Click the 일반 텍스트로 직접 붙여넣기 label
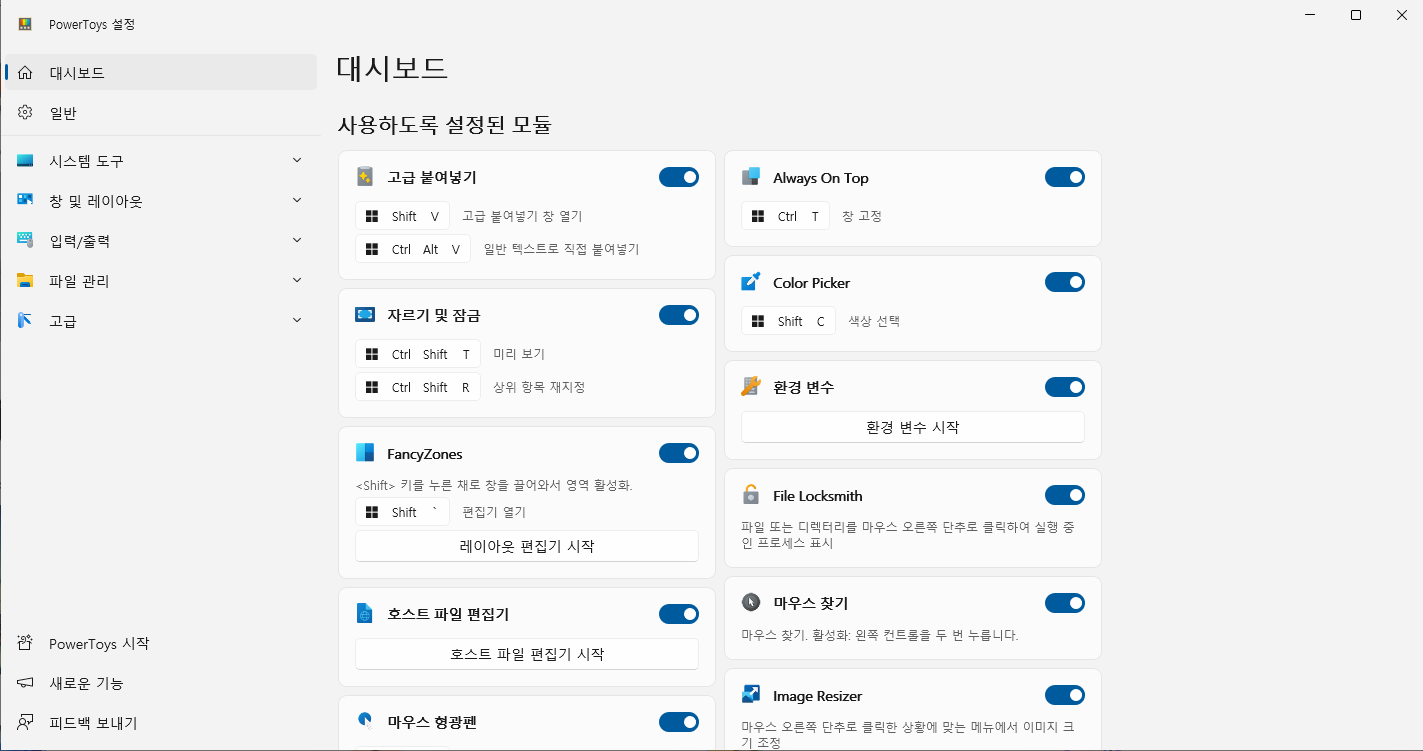 tap(561, 249)
